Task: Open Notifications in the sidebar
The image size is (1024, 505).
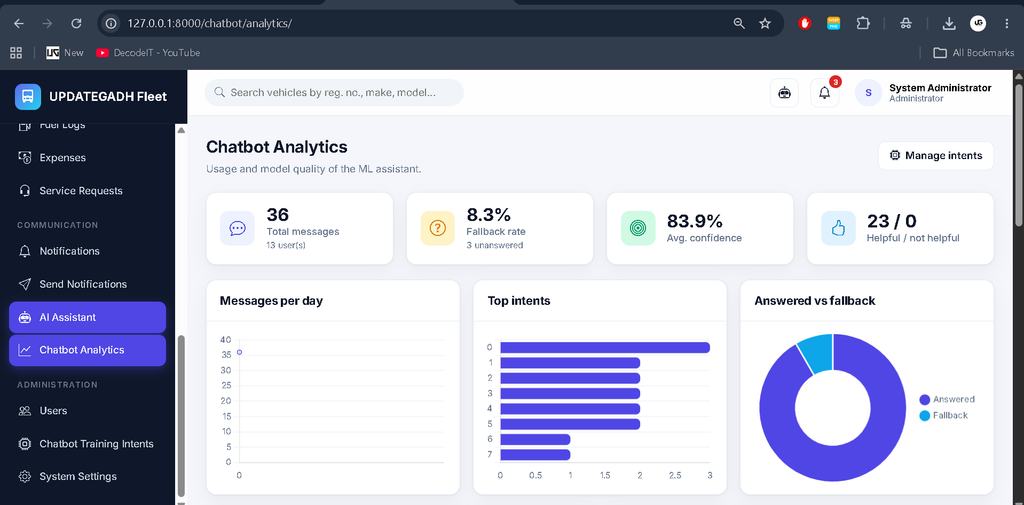Action: (x=88, y=251)
